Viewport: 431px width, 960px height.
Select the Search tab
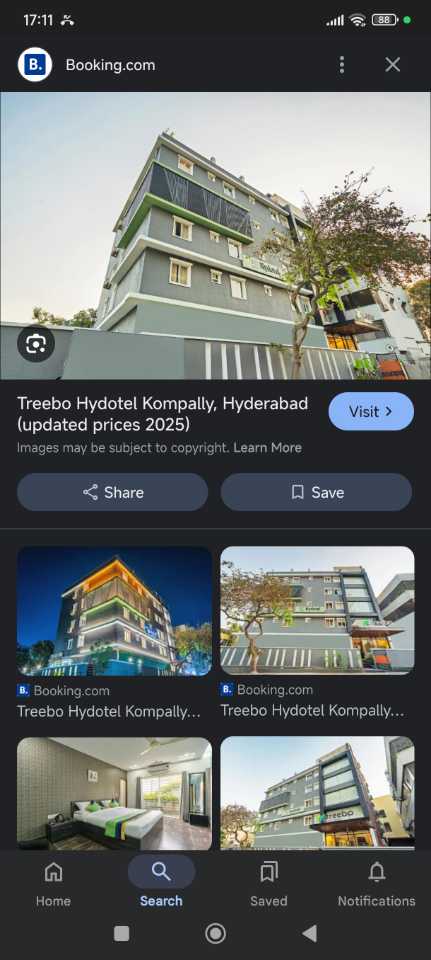(x=161, y=883)
